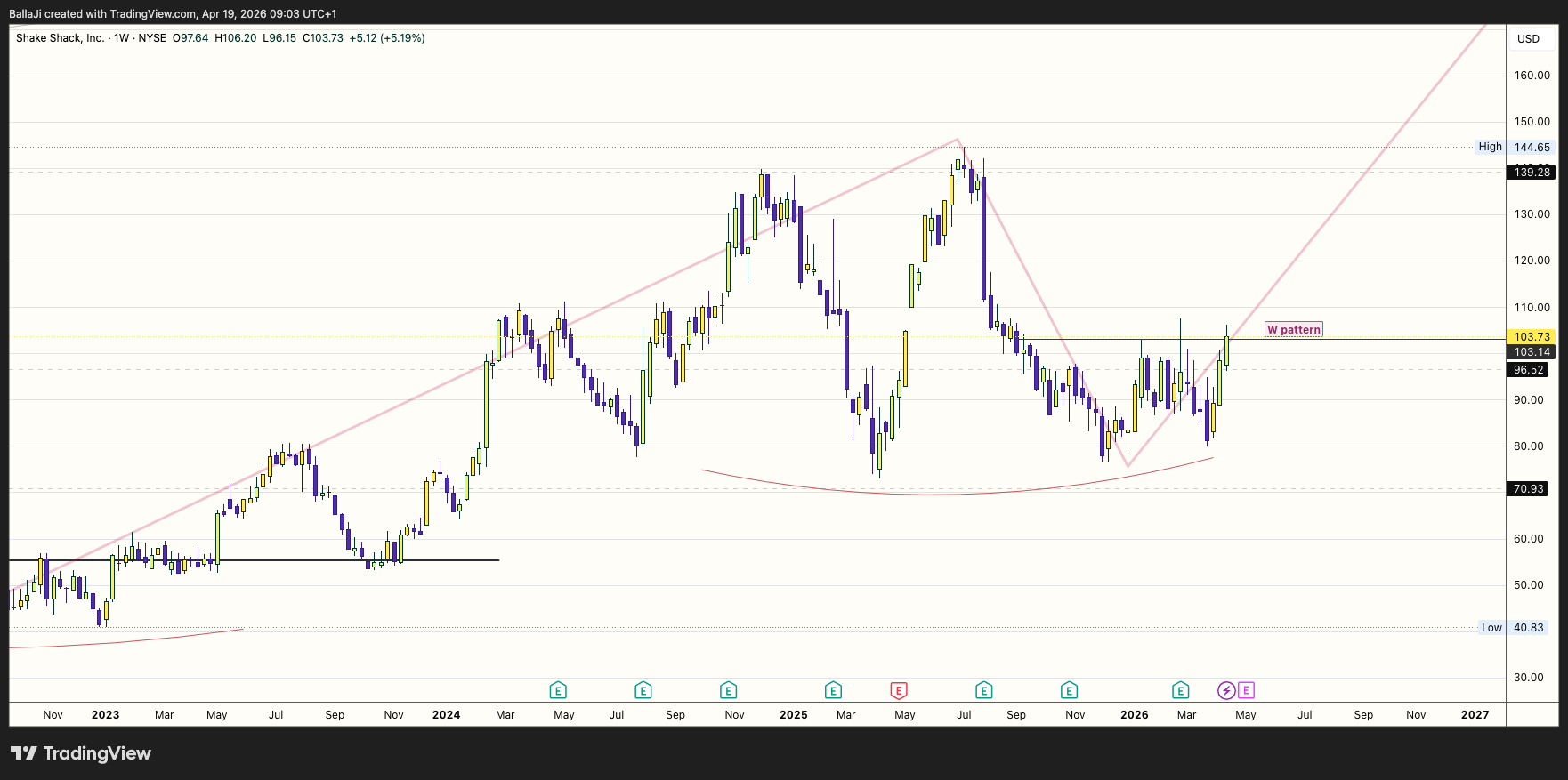
Task: Click the earnings marker between Jul and Sep 2024
Action: click(643, 690)
